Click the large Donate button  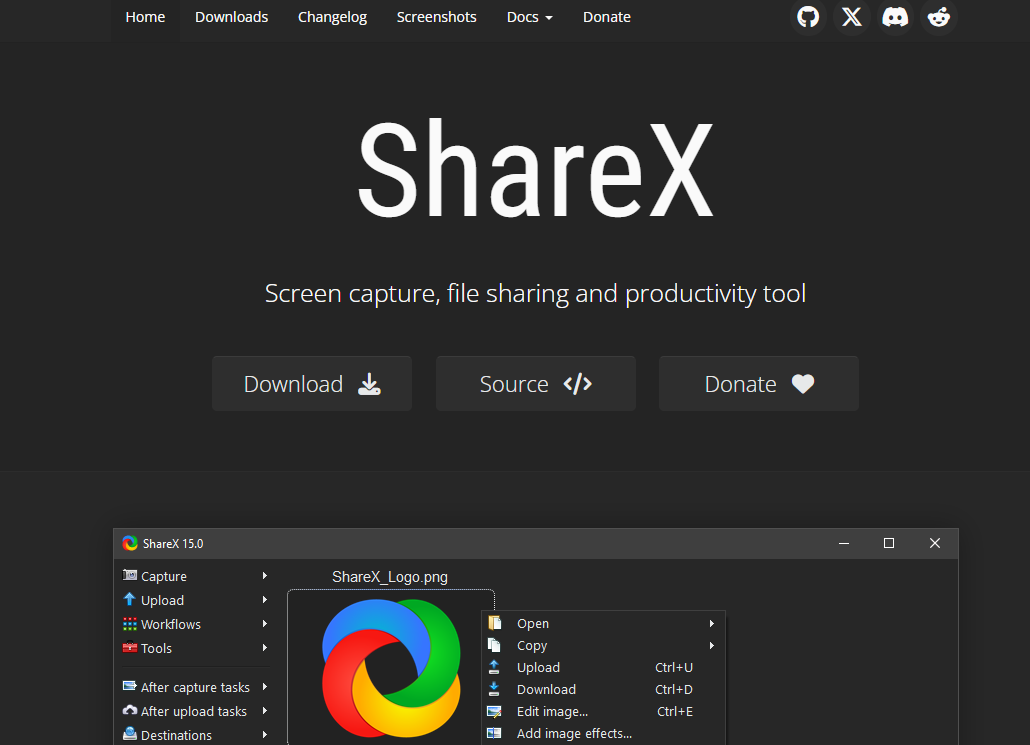pyautogui.click(x=759, y=384)
